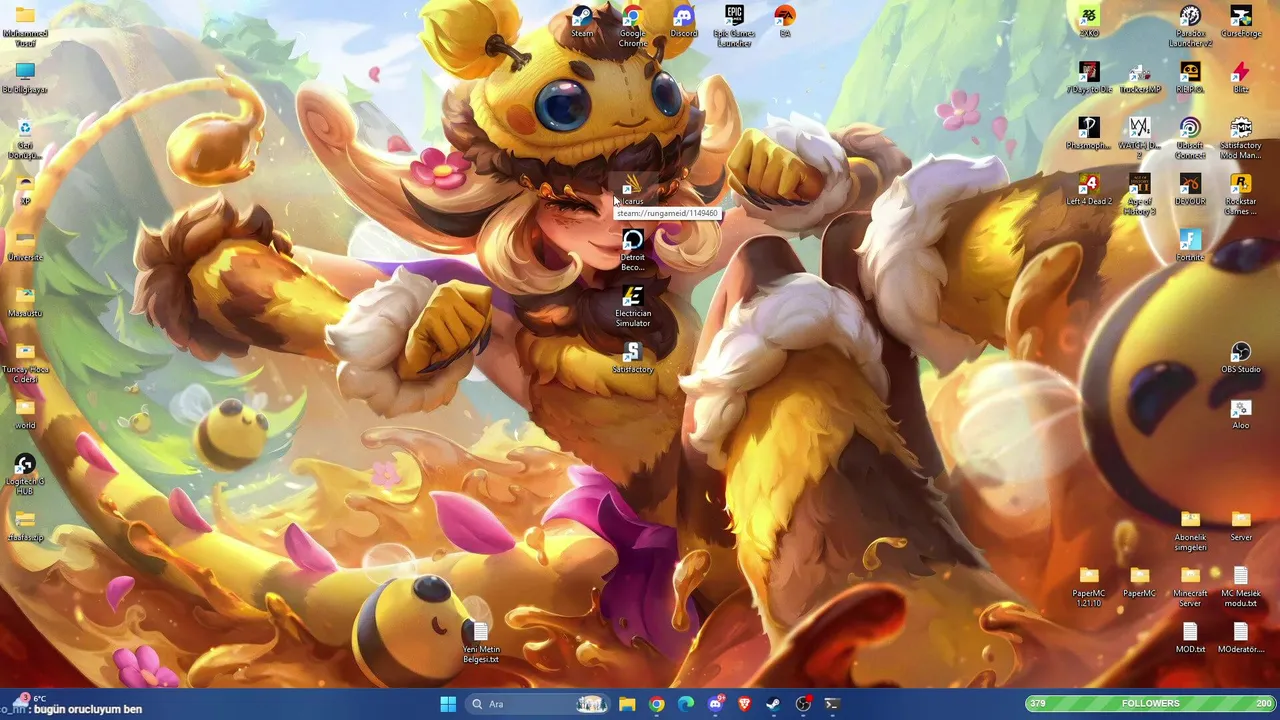Viewport: 1280px width, 720px height.
Task: Select the MC Meslek modu.txt file
Action: [1241, 586]
